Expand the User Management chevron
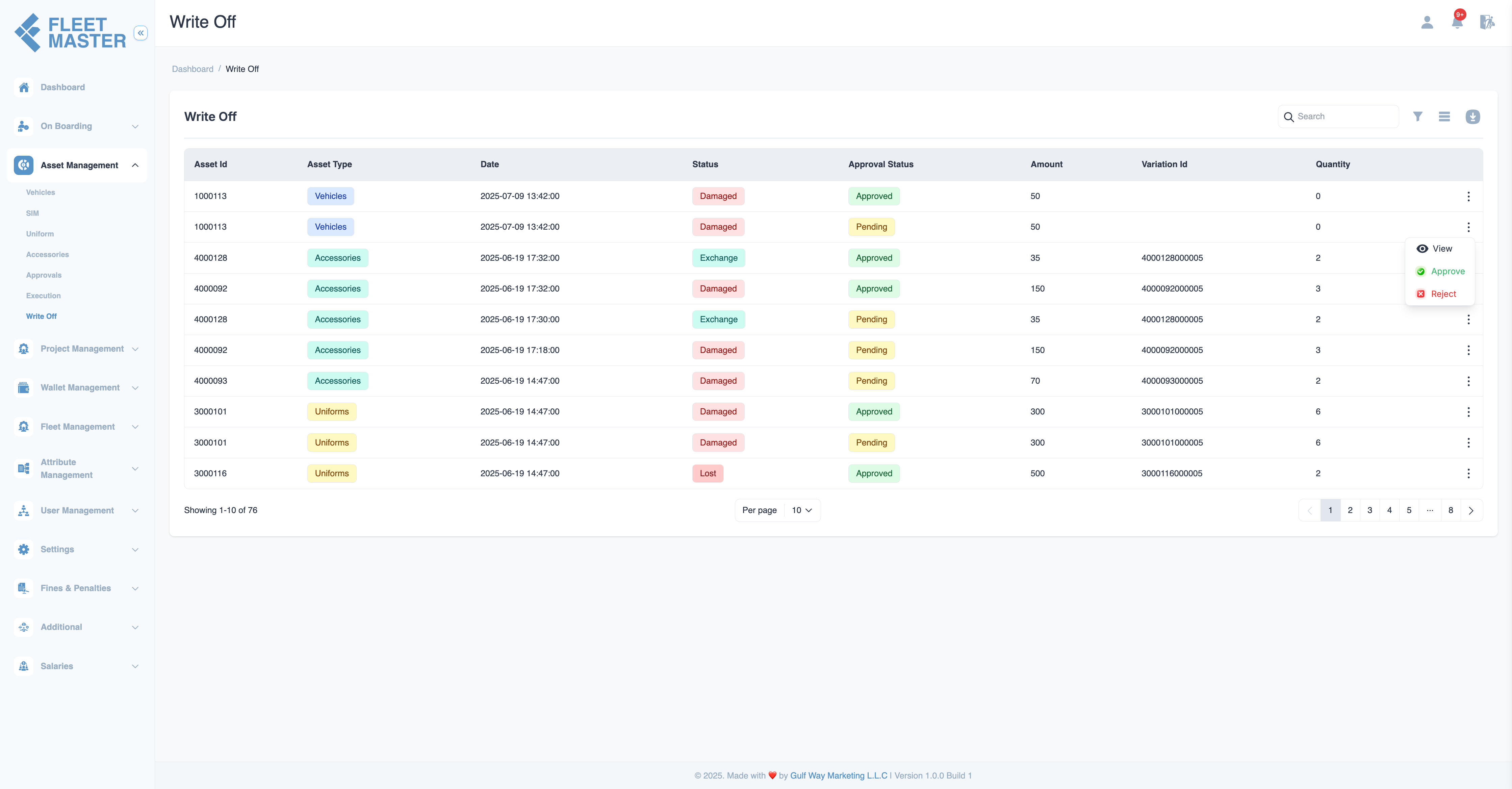1512x789 pixels. point(135,510)
